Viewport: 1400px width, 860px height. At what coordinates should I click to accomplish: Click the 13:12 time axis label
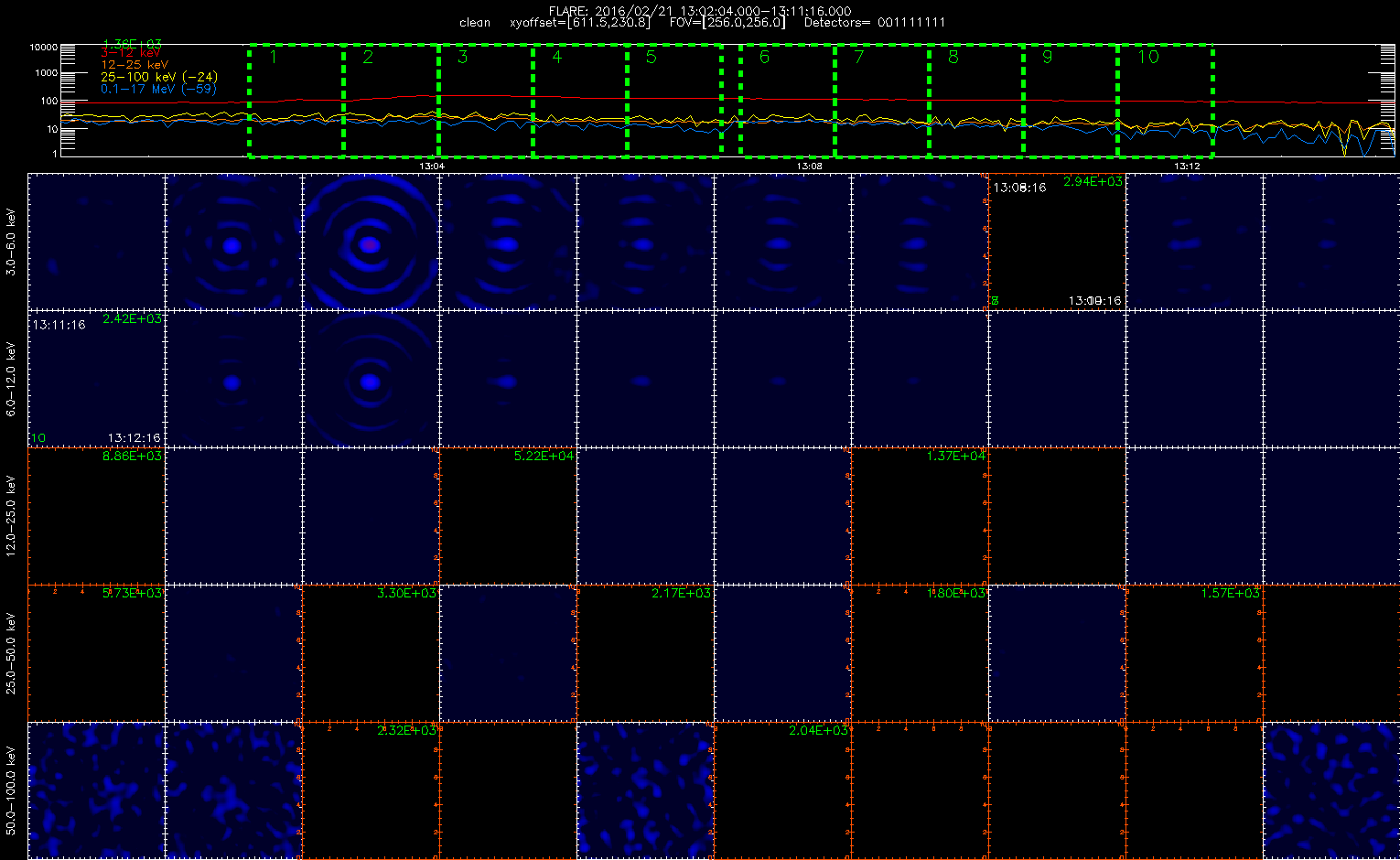[x=1187, y=167]
